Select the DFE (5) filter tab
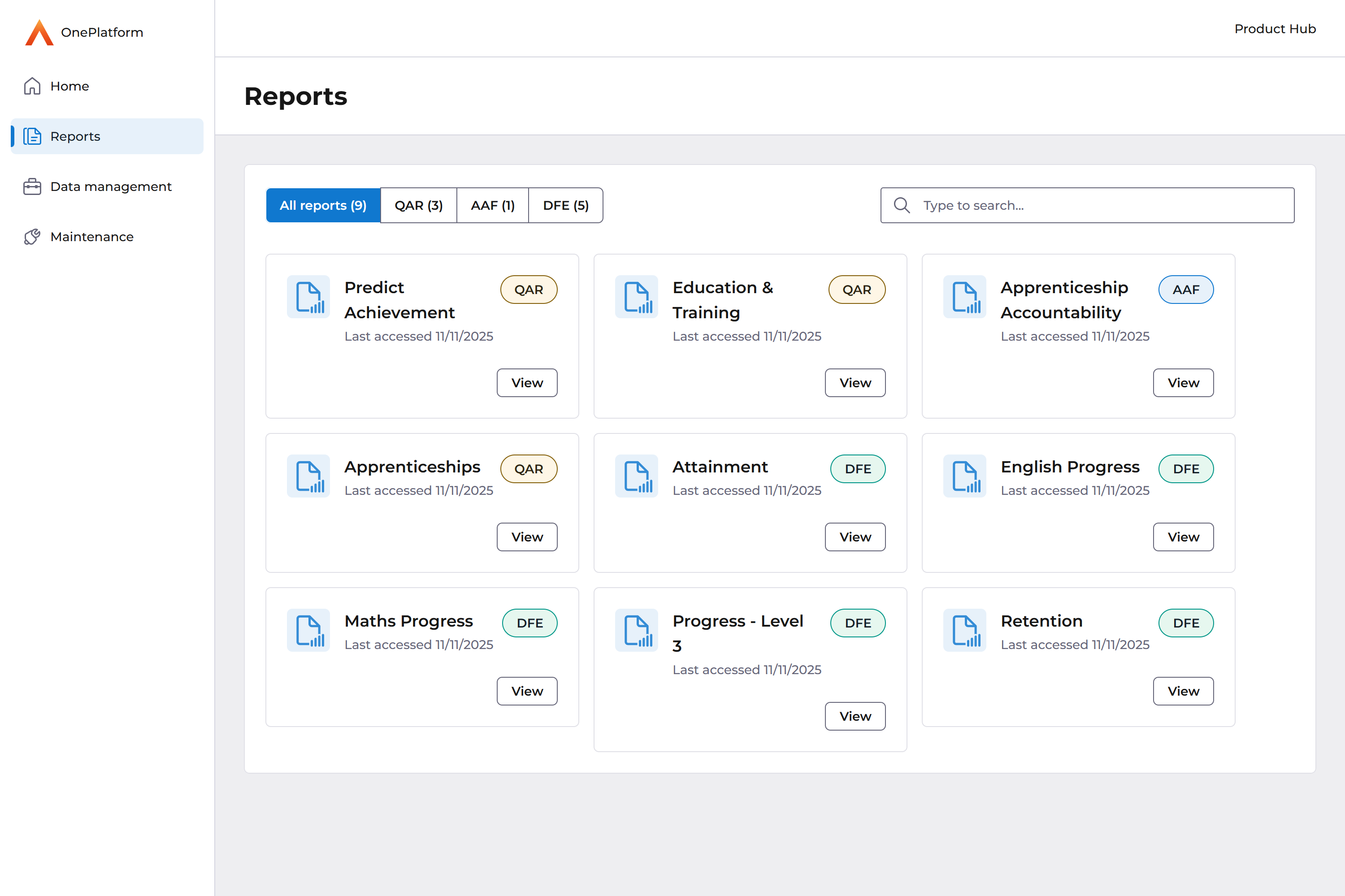Image resolution: width=1345 pixels, height=896 pixels. click(565, 205)
